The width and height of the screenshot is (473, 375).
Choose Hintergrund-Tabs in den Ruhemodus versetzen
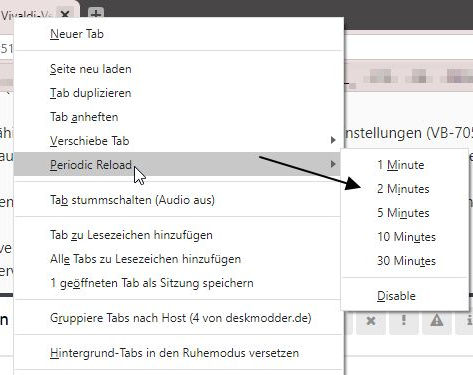click(179, 353)
